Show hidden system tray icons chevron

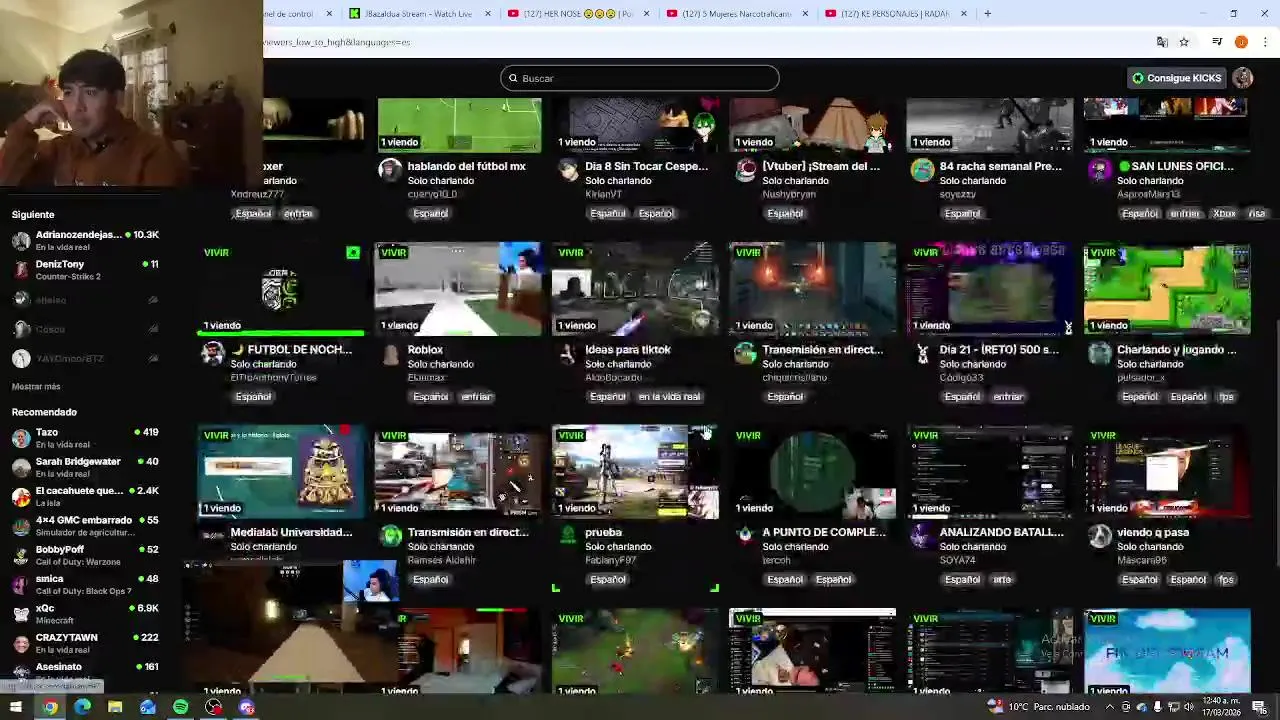click(1111, 707)
